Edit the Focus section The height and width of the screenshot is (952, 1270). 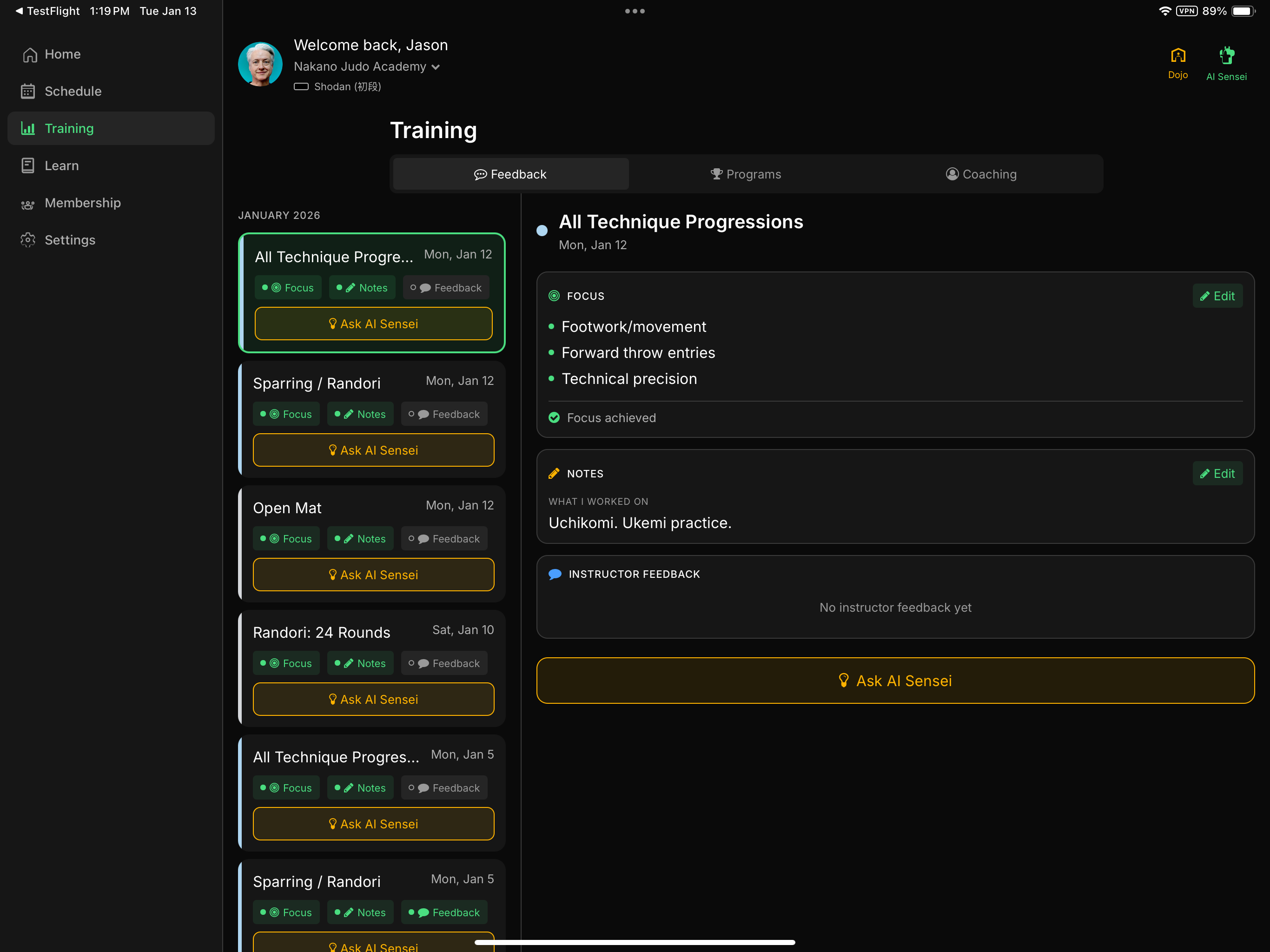point(1217,296)
